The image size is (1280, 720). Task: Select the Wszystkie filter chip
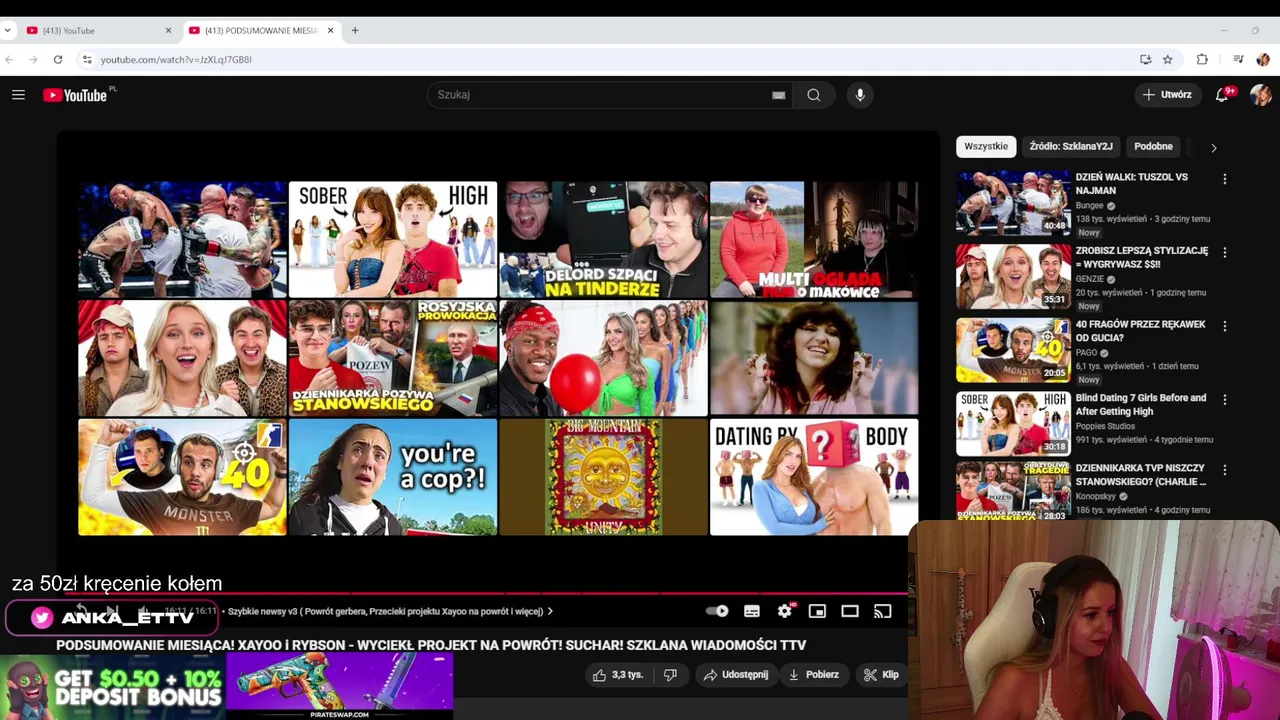pyautogui.click(x=986, y=146)
